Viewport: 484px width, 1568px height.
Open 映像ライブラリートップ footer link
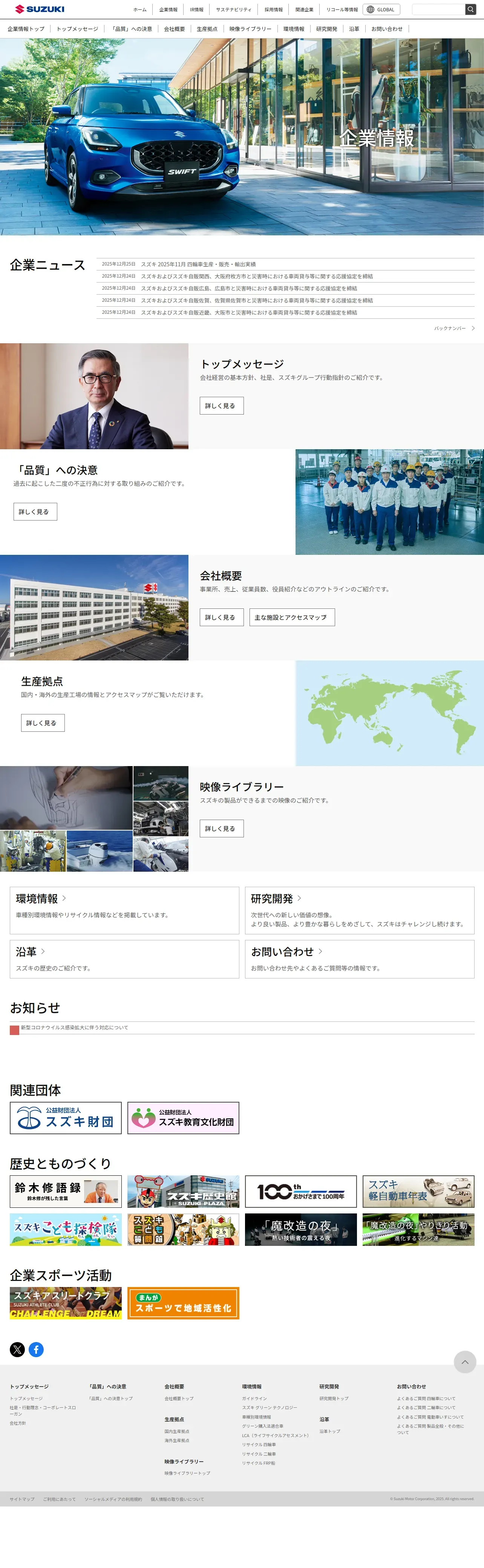click(187, 1474)
